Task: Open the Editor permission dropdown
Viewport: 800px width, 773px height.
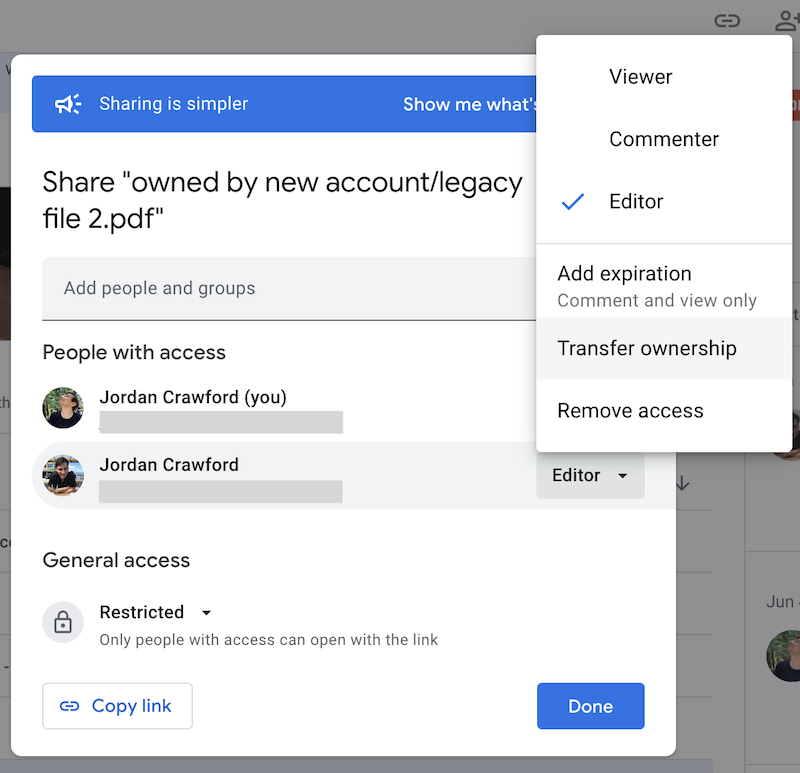Action: click(590, 476)
